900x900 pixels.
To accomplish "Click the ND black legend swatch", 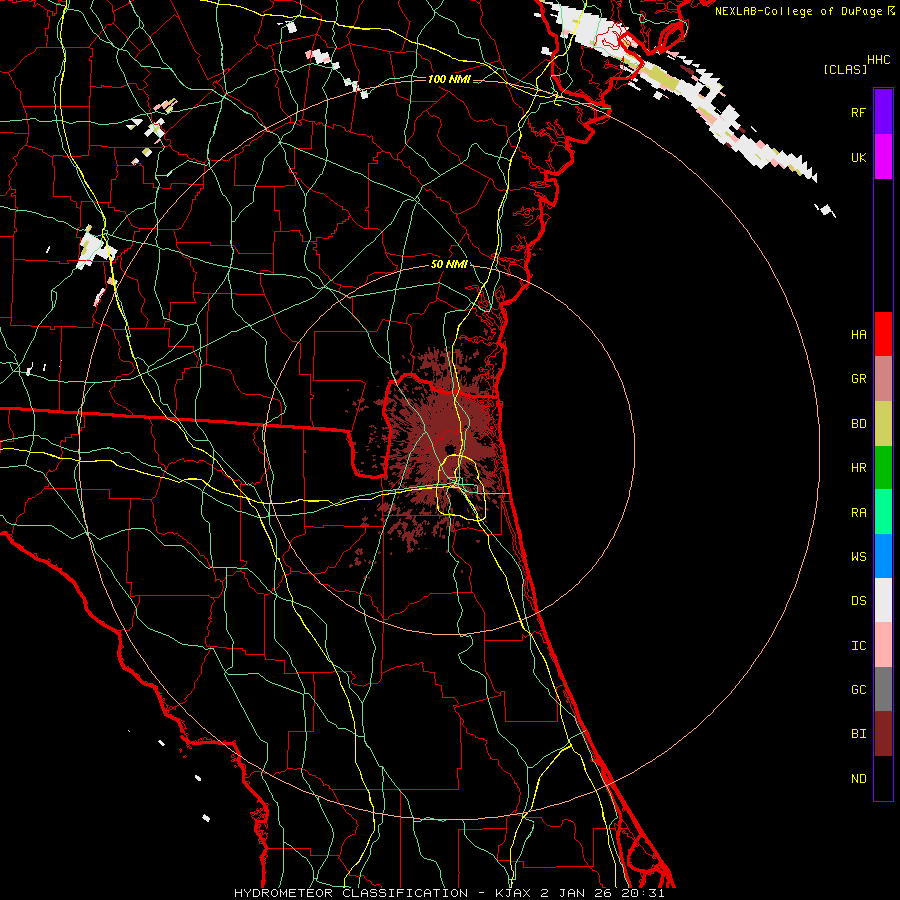I will tap(883, 778).
